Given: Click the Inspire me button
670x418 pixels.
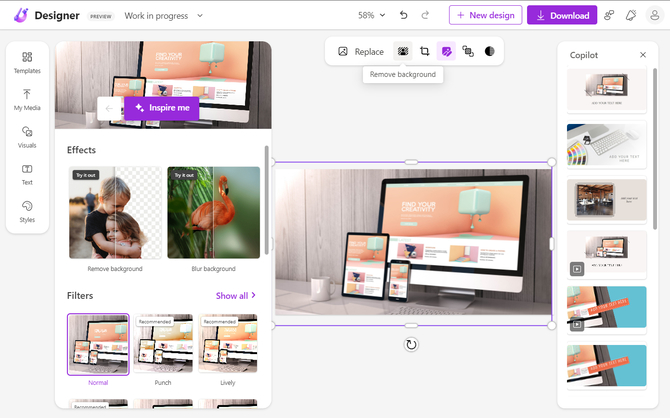Looking at the screenshot, I should click(x=162, y=108).
